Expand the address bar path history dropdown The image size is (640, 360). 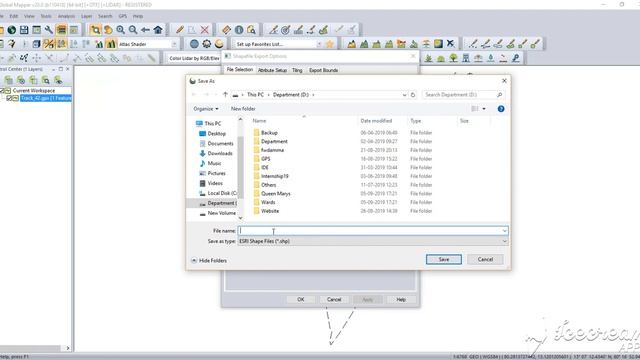click(404, 95)
